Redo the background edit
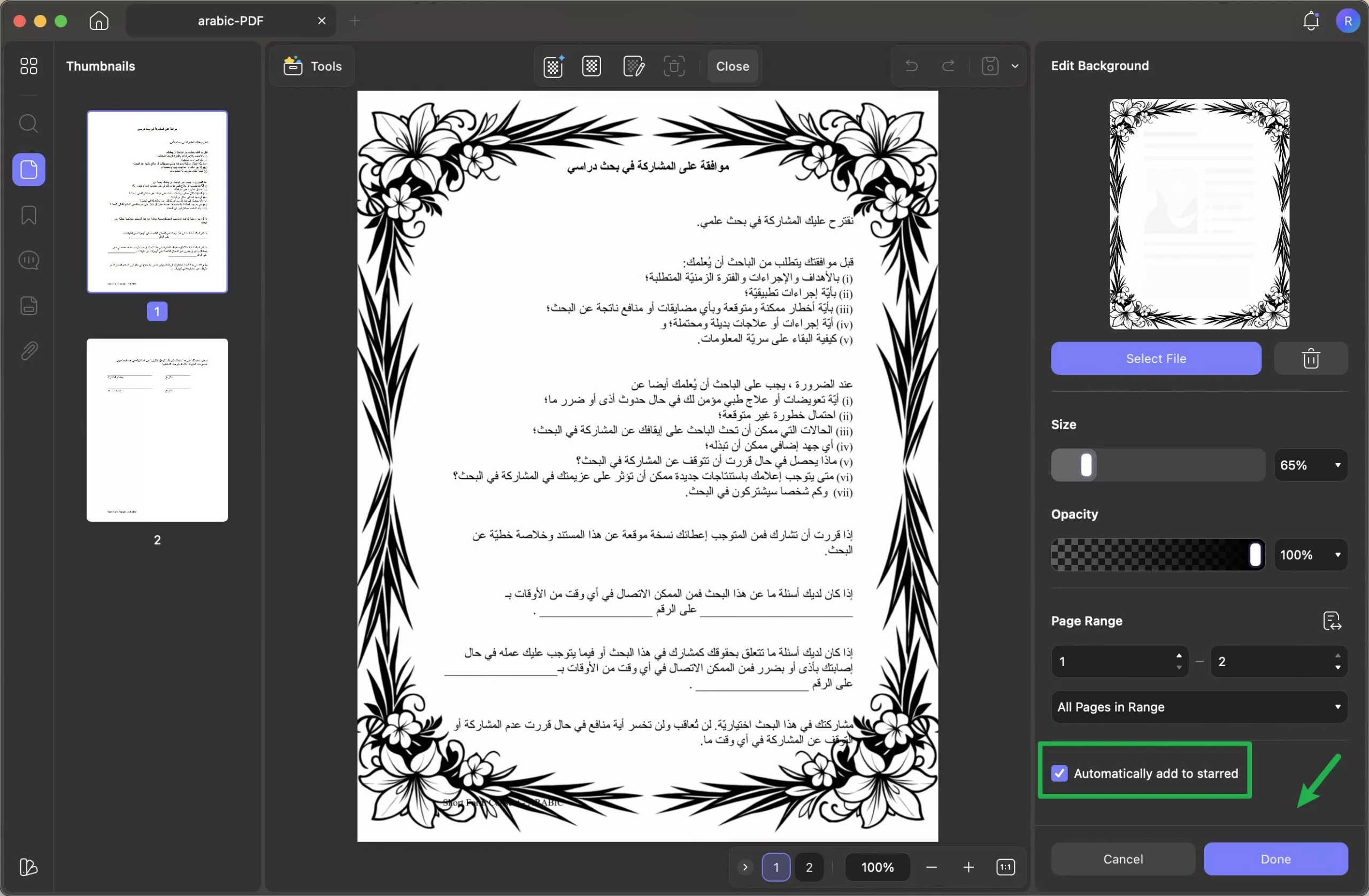The width and height of the screenshot is (1369, 896). [949, 66]
